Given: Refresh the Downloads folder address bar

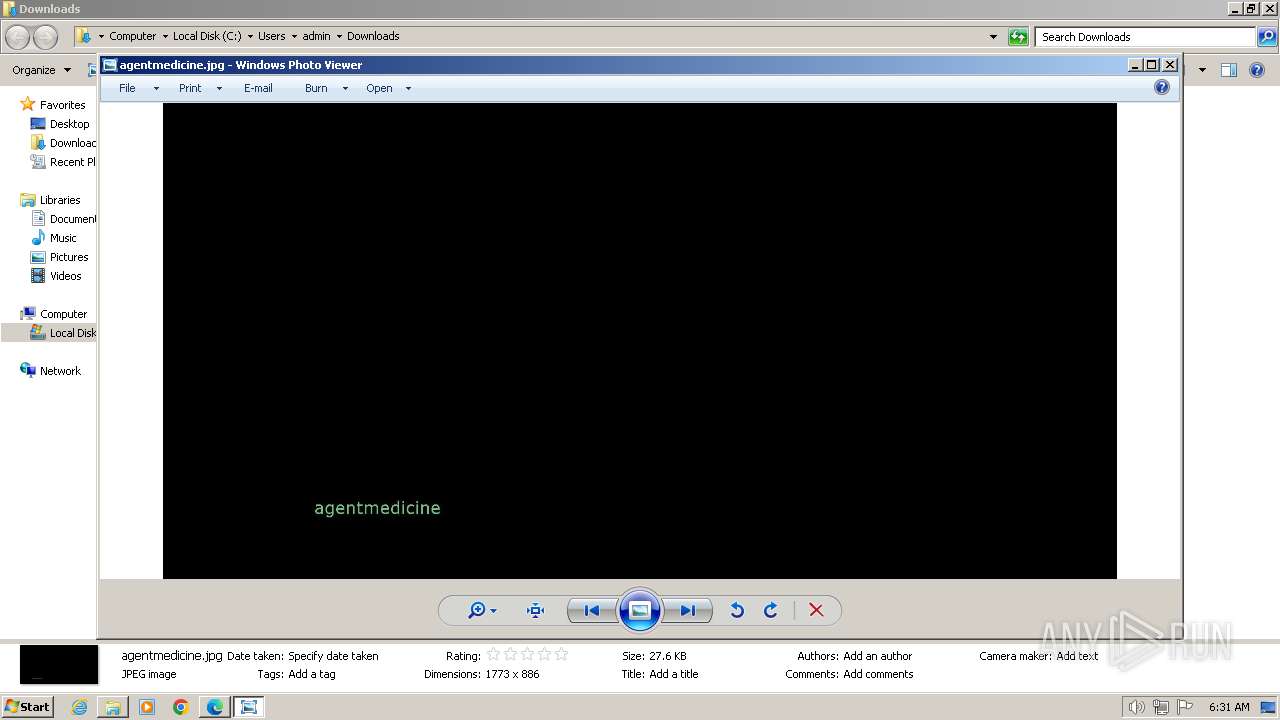Looking at the screenshot, I should (1018, 37).
